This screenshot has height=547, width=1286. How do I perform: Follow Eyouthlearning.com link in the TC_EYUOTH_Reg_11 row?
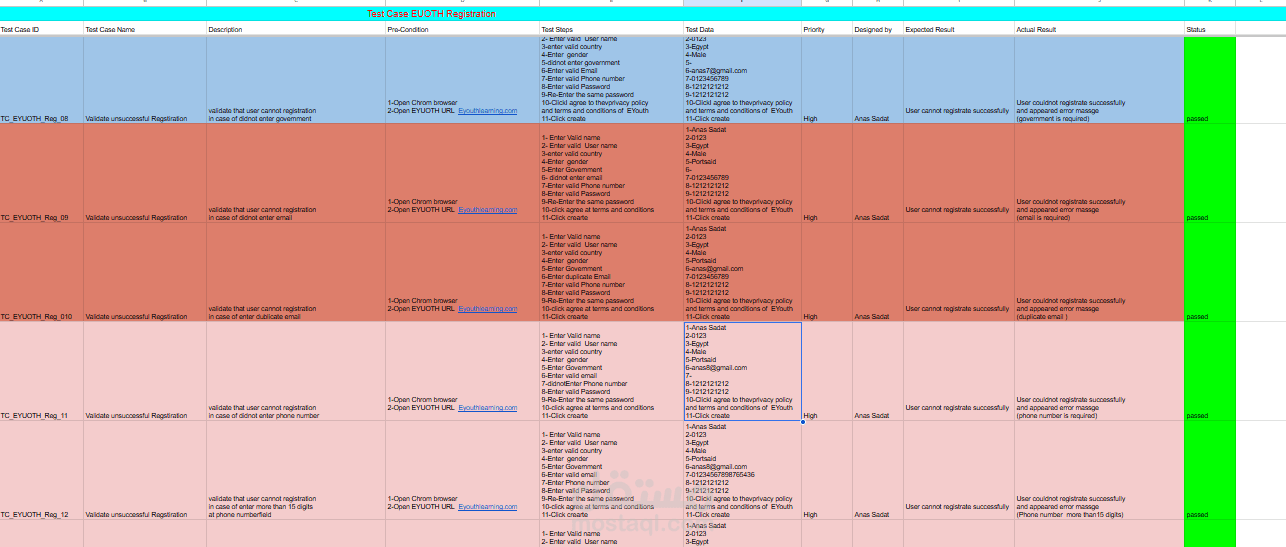(x=488, y=408)
